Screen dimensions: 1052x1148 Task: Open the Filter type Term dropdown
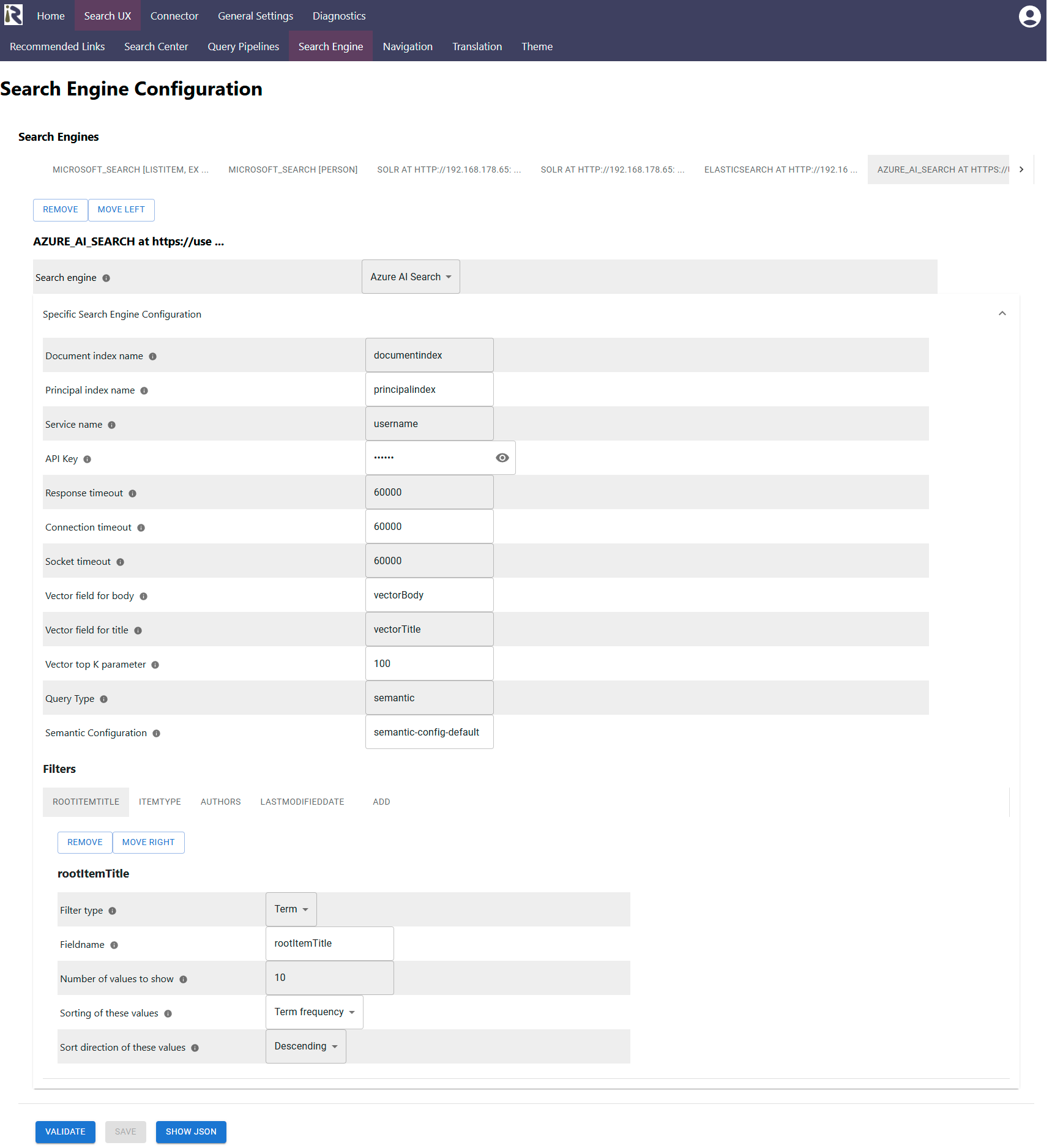[291, 909]
